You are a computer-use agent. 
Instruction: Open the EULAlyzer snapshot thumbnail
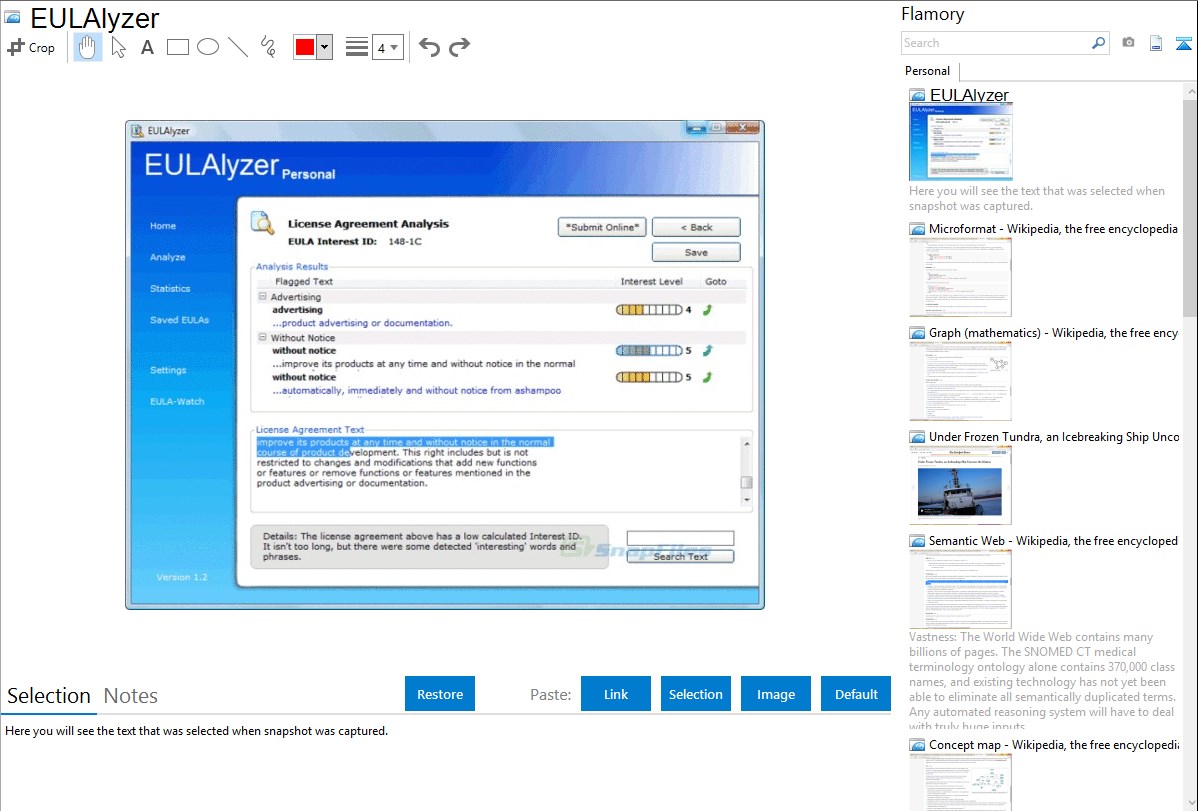coord(961,143)
